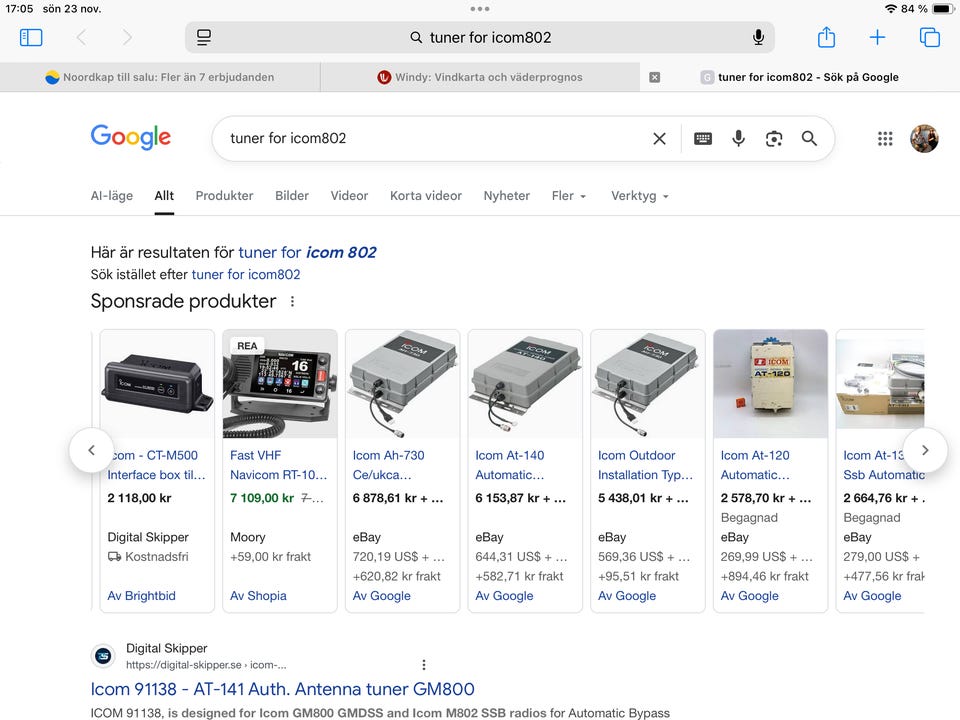960x720 pixels.
Task: Click the Navicom VHF radio REA thumbnail
Action: tap(280, 384)
